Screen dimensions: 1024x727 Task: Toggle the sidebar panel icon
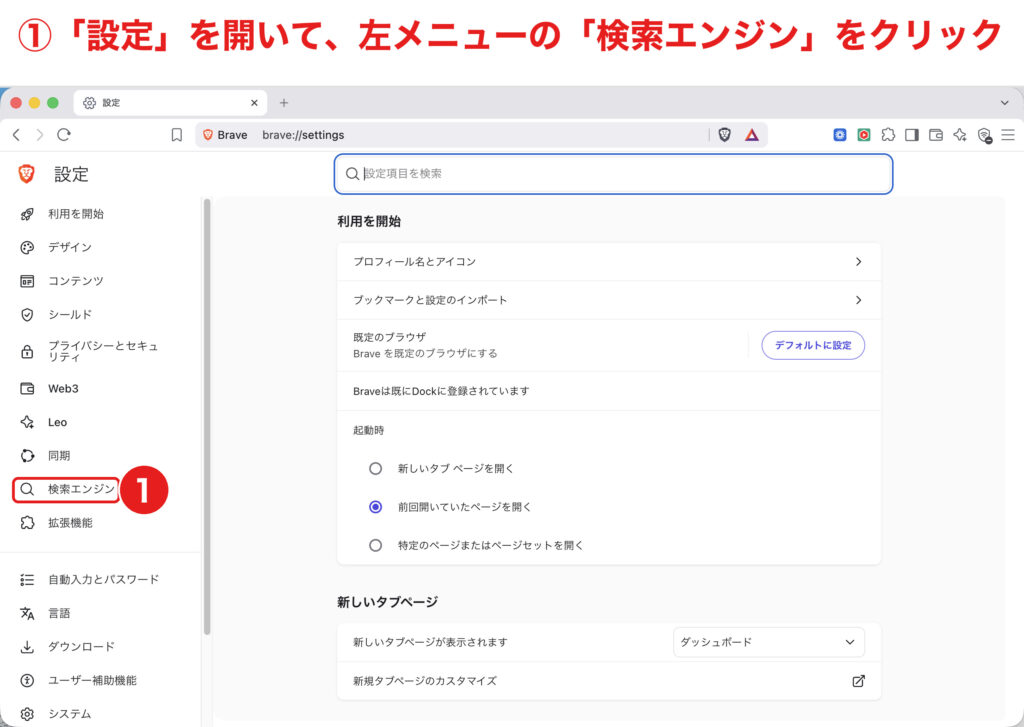click(x=912, y=135)
